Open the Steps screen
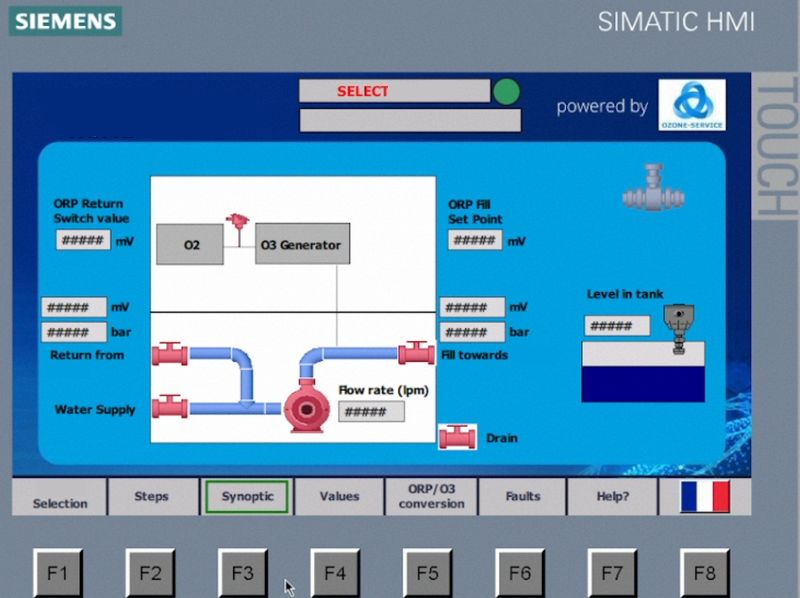 point(153,497)
